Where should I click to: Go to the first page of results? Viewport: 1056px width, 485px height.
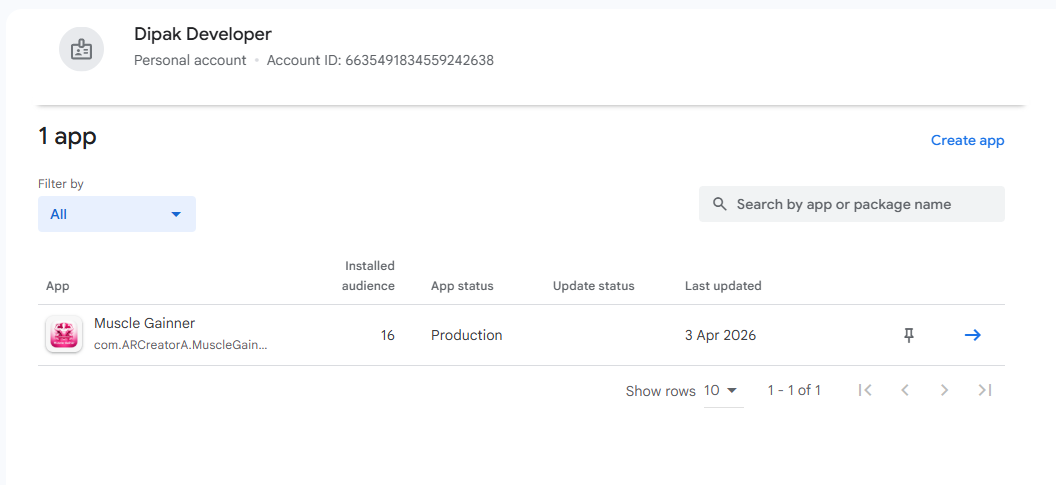pos(865,390)
